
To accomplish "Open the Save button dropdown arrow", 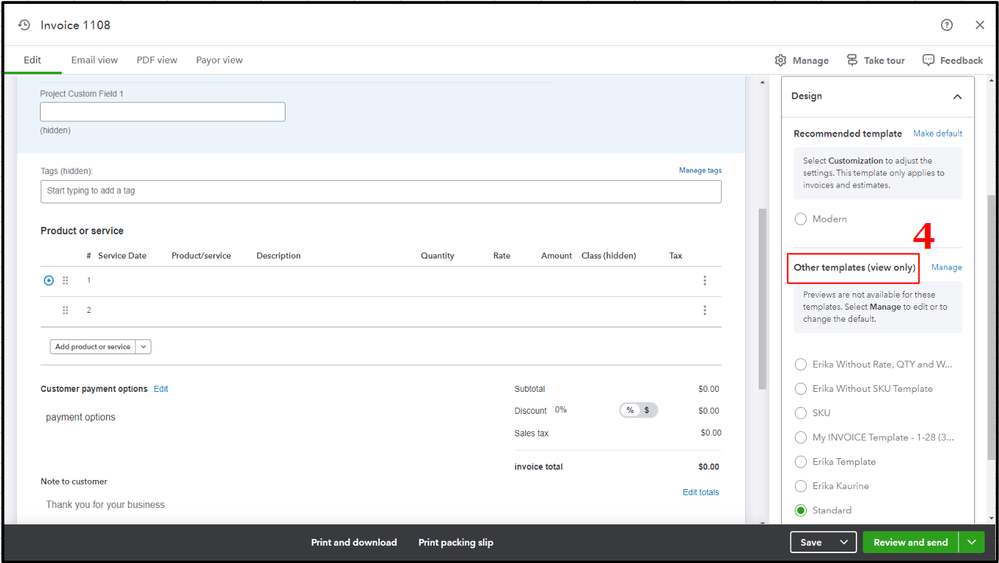I will click(844, 542).
